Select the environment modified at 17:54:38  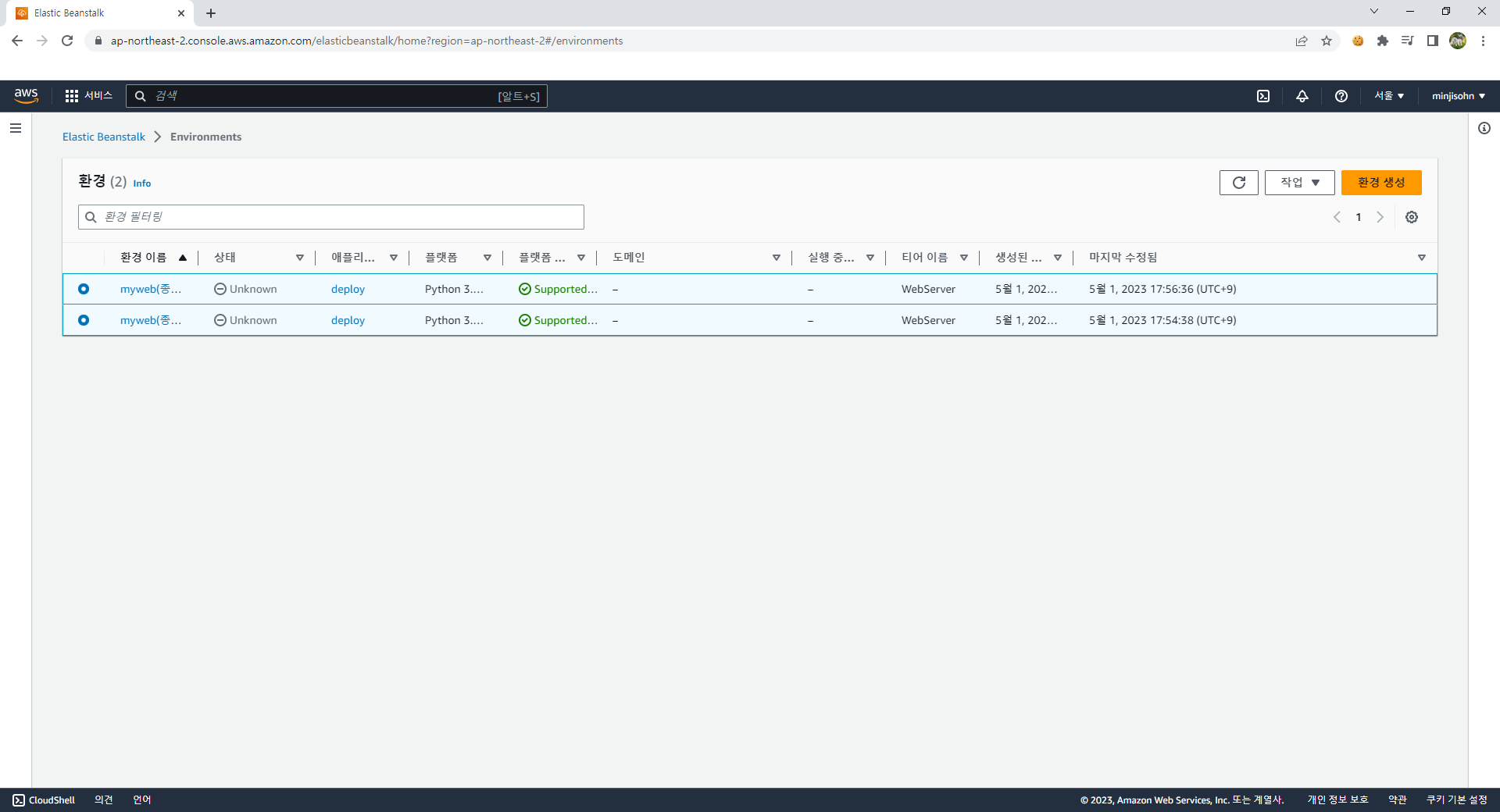[x=84, y=320]
